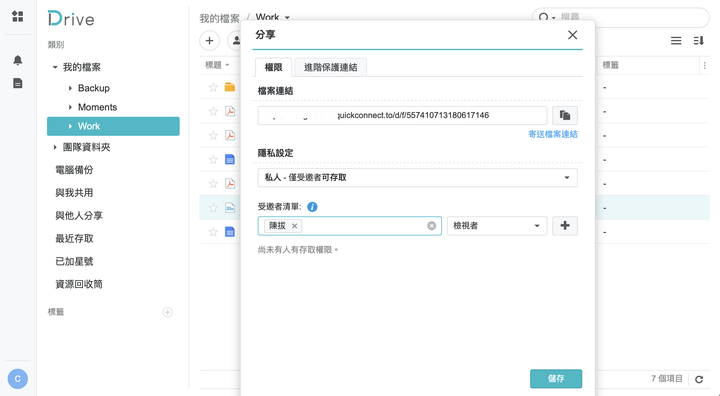The image size is (720, 396).
Task: Collapse the 我的檔案 tree node
Action: coord(55,68)
